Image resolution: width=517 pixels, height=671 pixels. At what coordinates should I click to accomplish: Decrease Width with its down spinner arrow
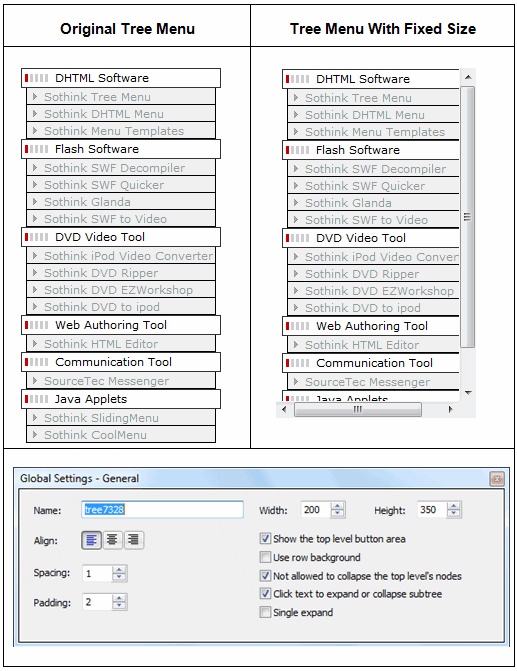338,514
